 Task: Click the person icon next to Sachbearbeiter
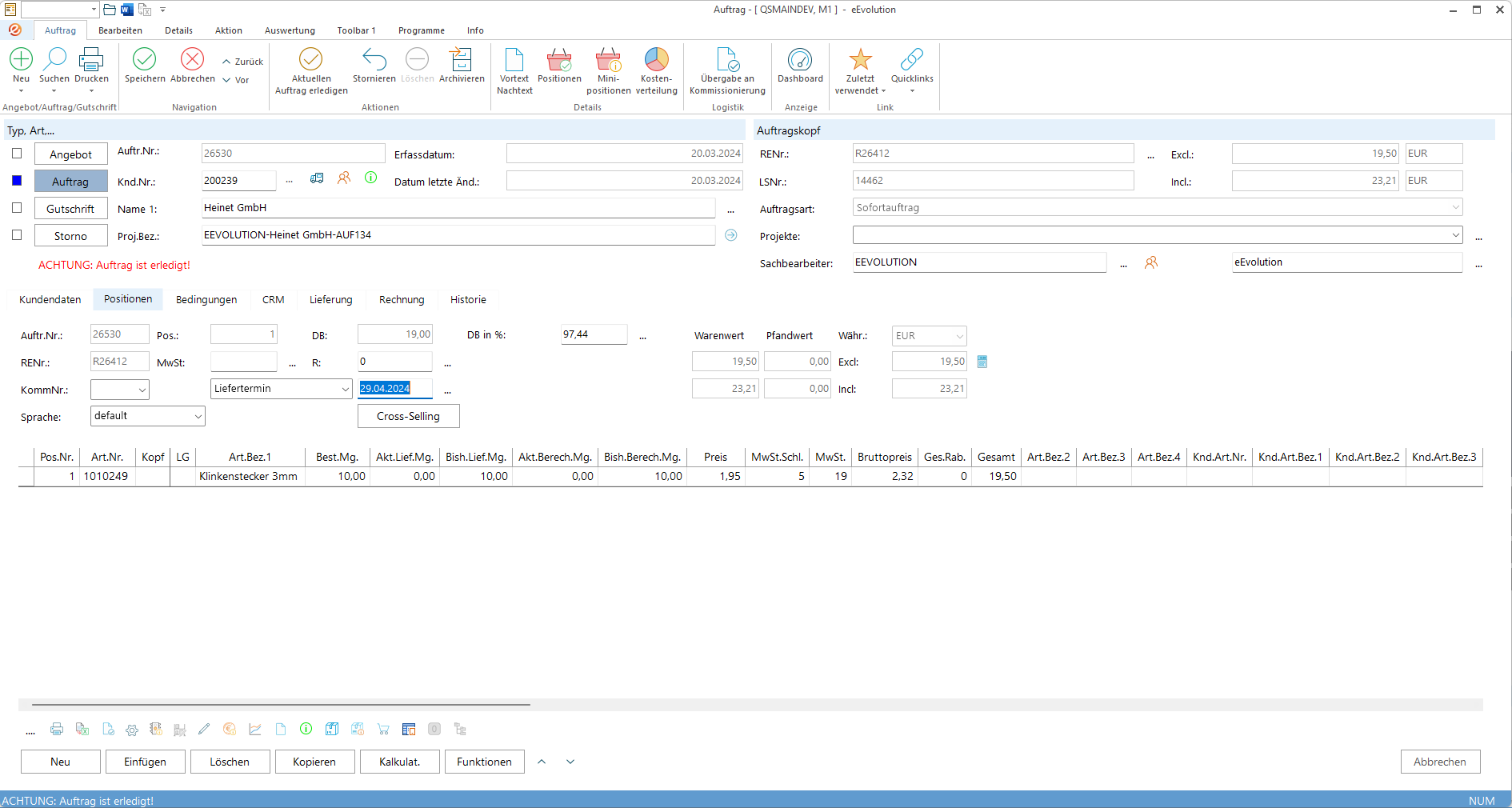tap(1151, 262)
